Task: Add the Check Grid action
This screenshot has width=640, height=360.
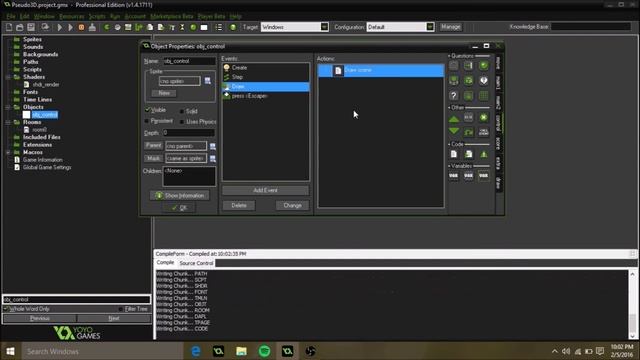Action: pos(484,96)
